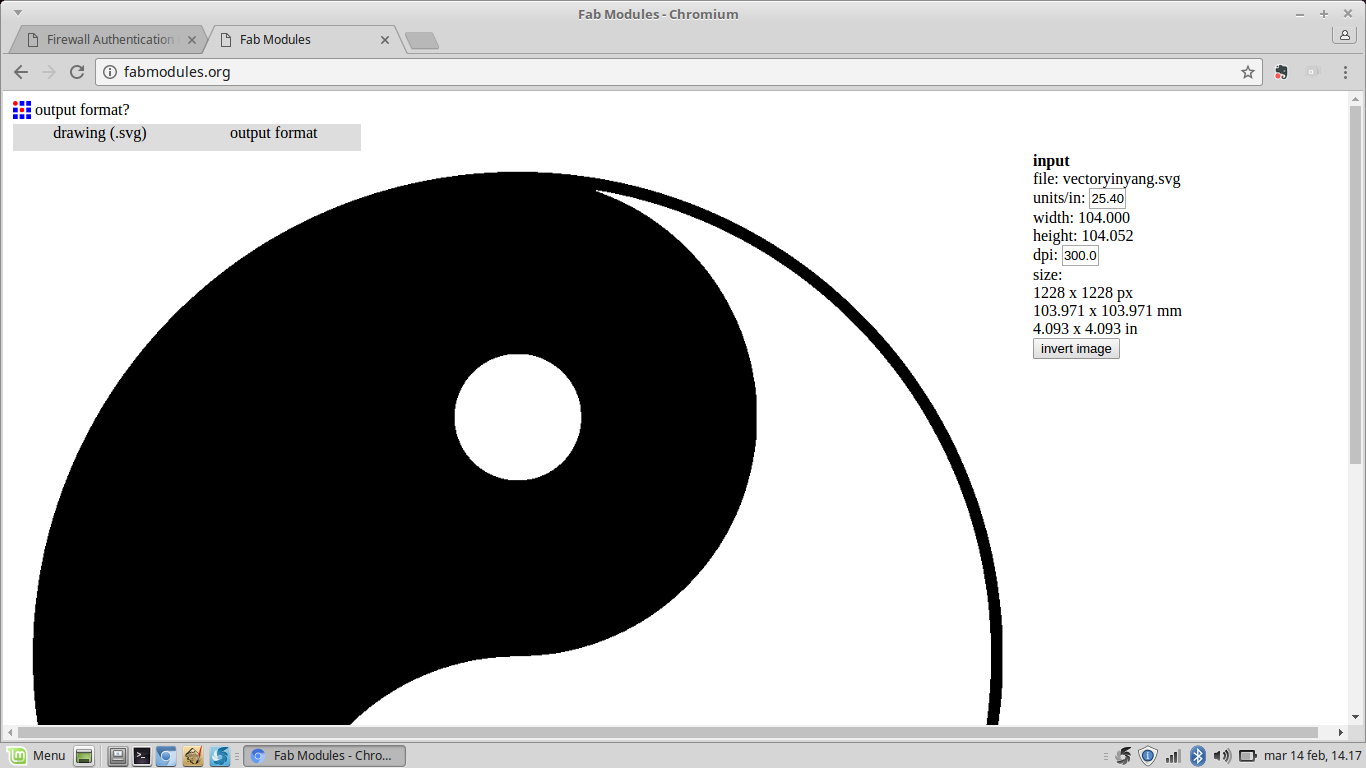Close the Firewall Authentication tab
Screen dimensions: 1366x768
point(191,40)
